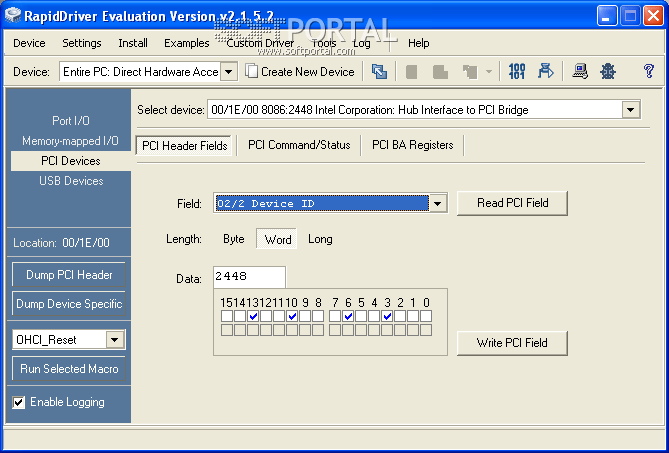Click the first greyed-out document toolbar icon
Screen dimensions: 669x453
[x=411, y=72]
